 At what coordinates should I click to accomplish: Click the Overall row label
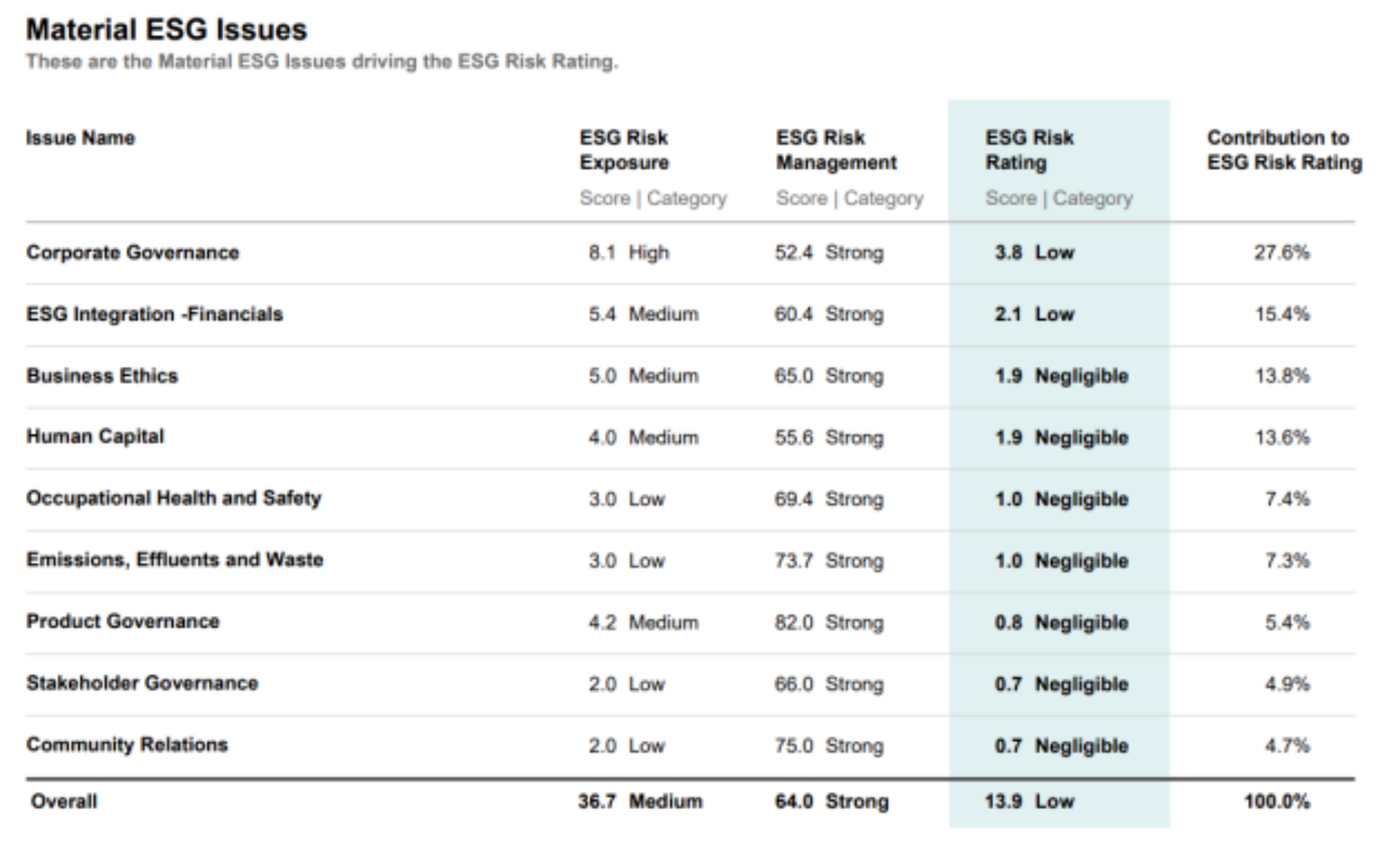pyautogui.click(x=64, y=801)
